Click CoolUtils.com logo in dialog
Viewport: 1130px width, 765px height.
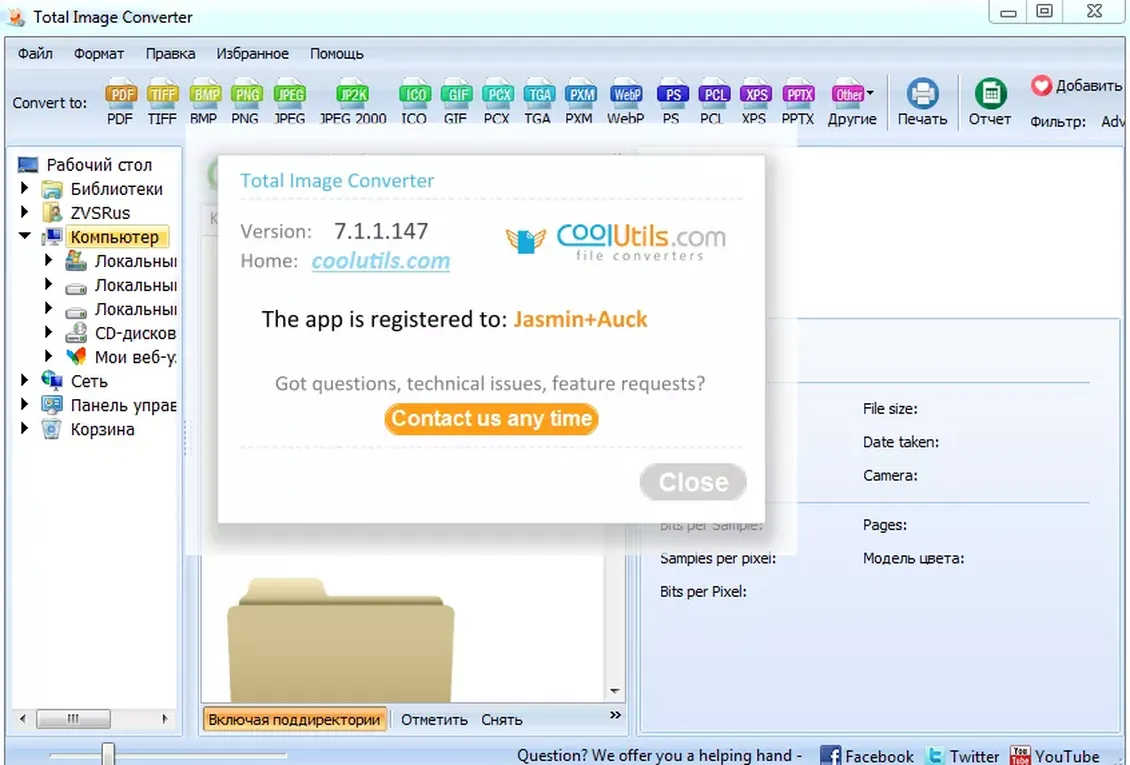pyautogui.click(x=616, y=241)
